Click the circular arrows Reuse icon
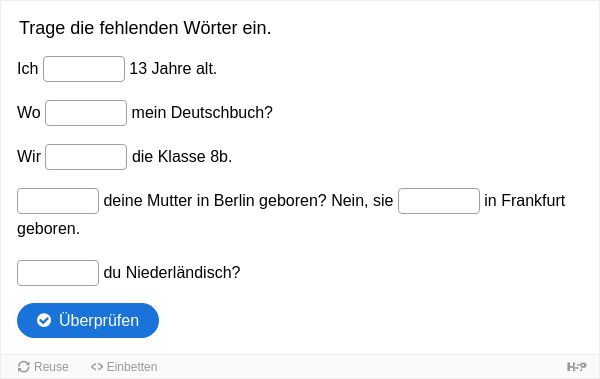This screenshot has height=379, width=600. tap(24, 367)
